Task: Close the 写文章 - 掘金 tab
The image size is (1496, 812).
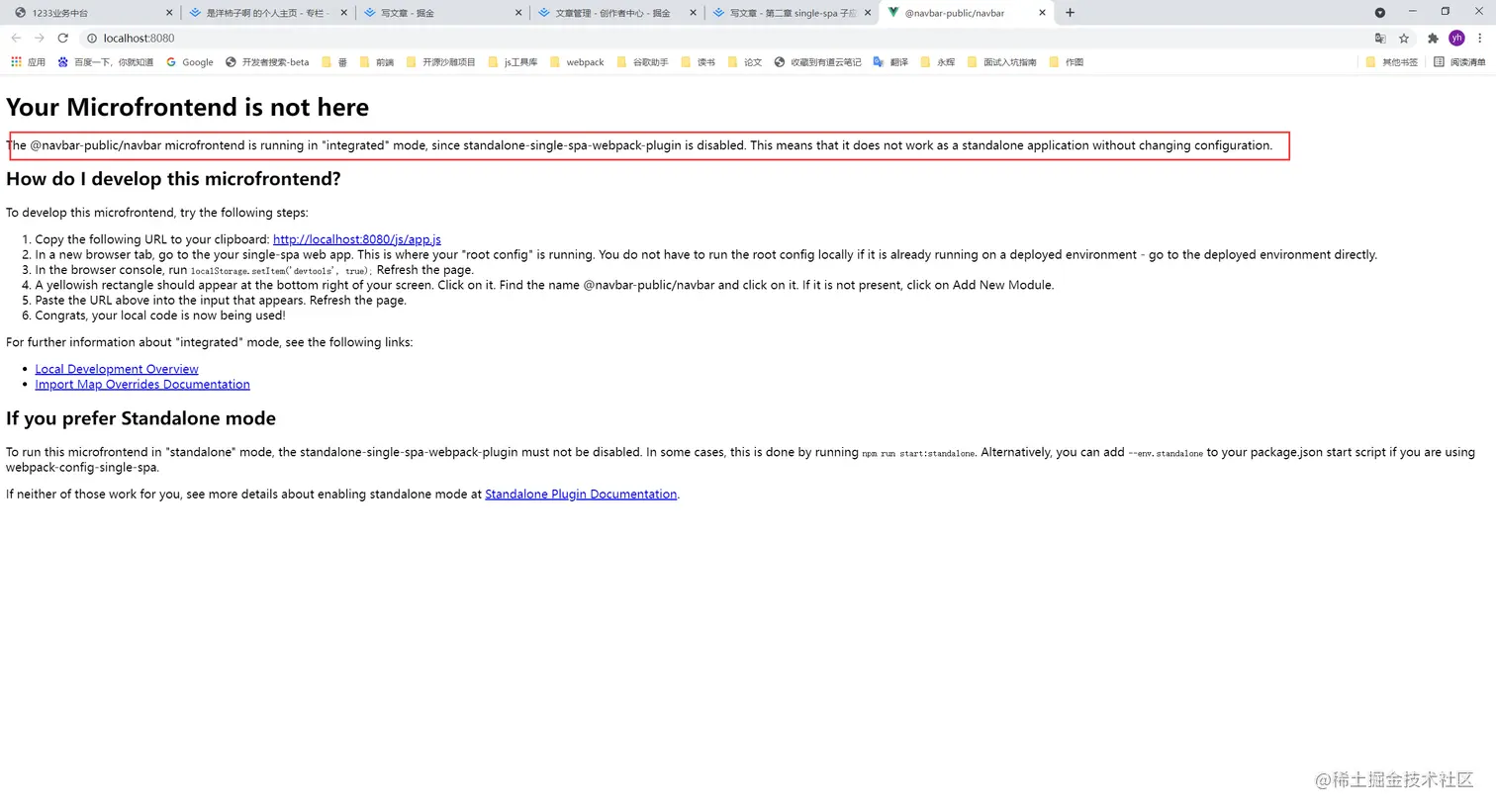Action: click(518, 13)
